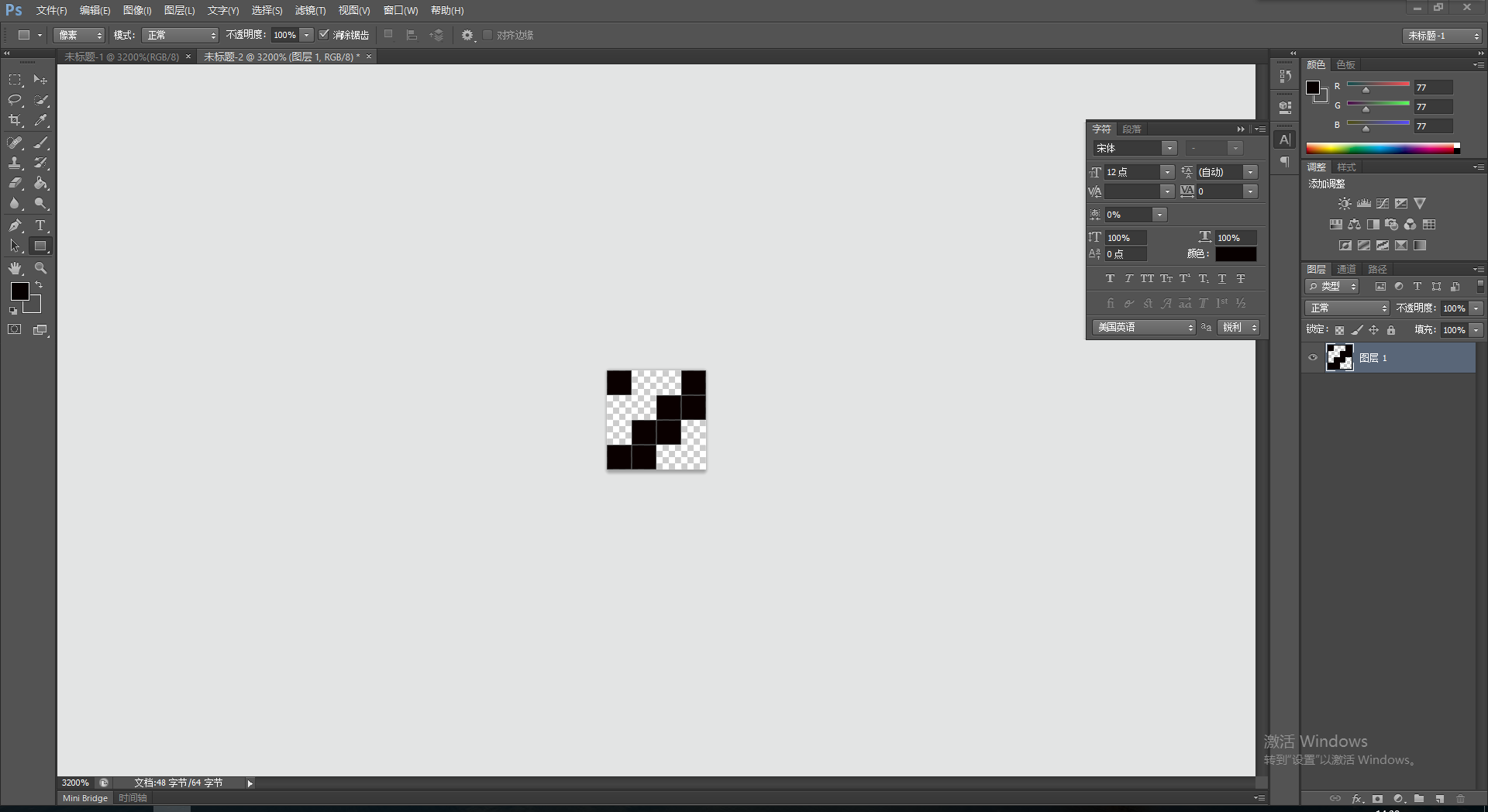Screen dimensions: 1488x812
Task: Open the options bar gear settings
Action: [x=467, y=36]
